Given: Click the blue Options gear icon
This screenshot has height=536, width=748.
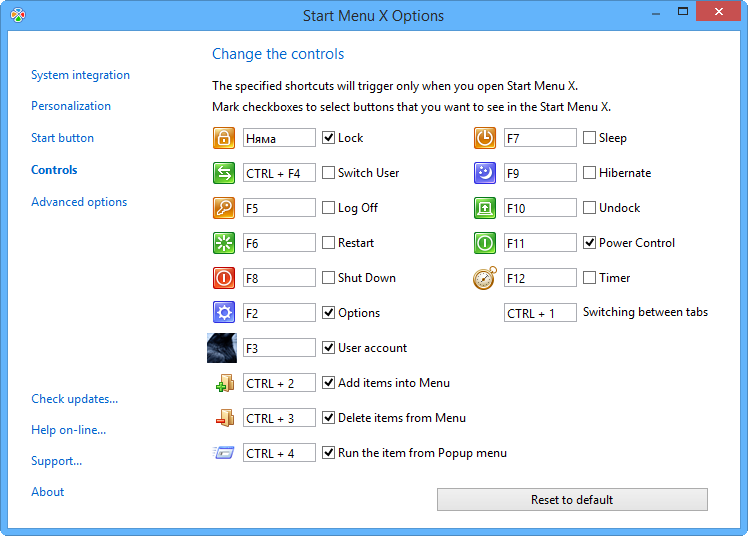Looking at the screenshot, I should click(224, 313).
